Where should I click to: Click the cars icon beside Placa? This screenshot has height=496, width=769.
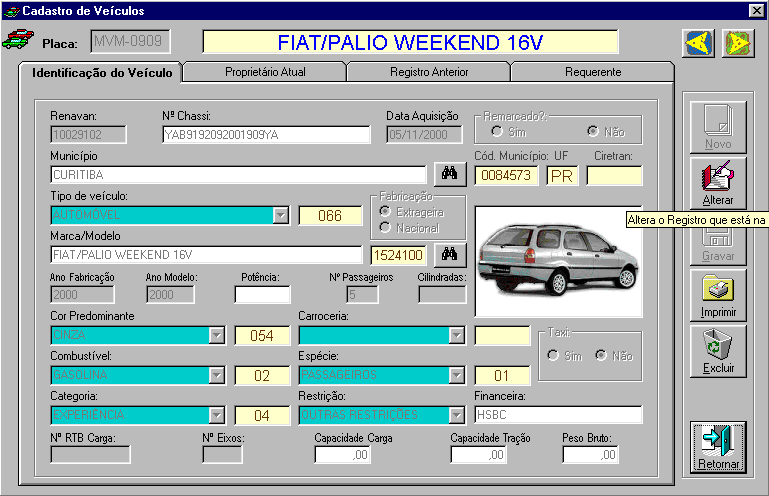18,39
